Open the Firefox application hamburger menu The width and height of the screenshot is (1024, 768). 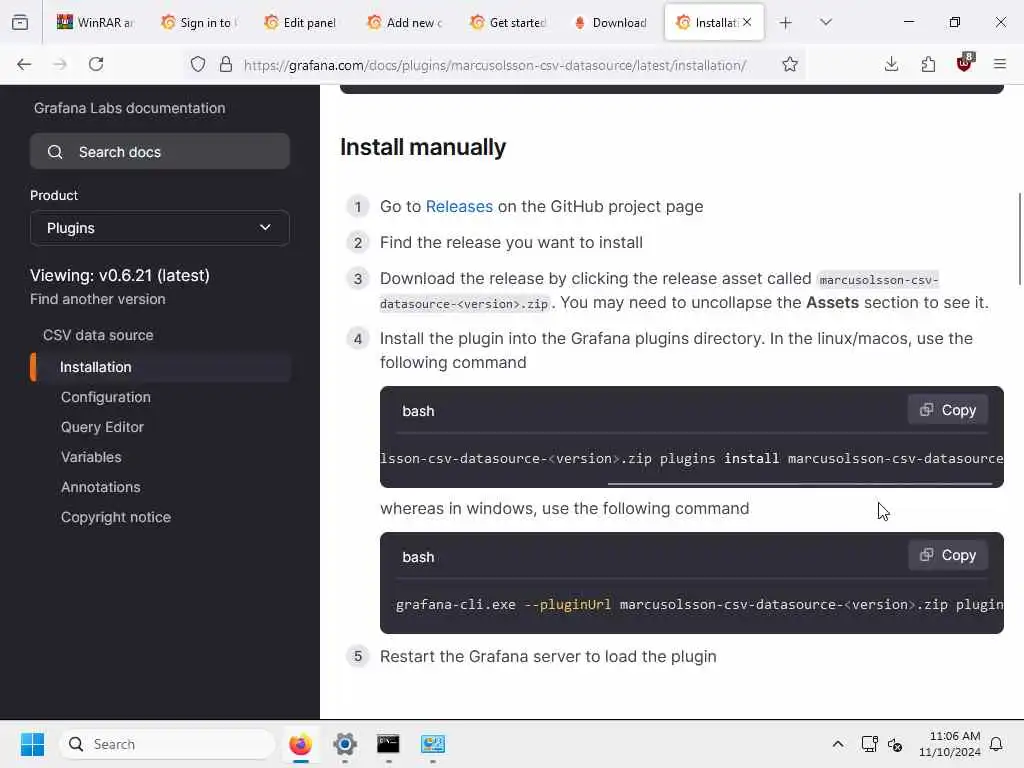[1000, 64]
